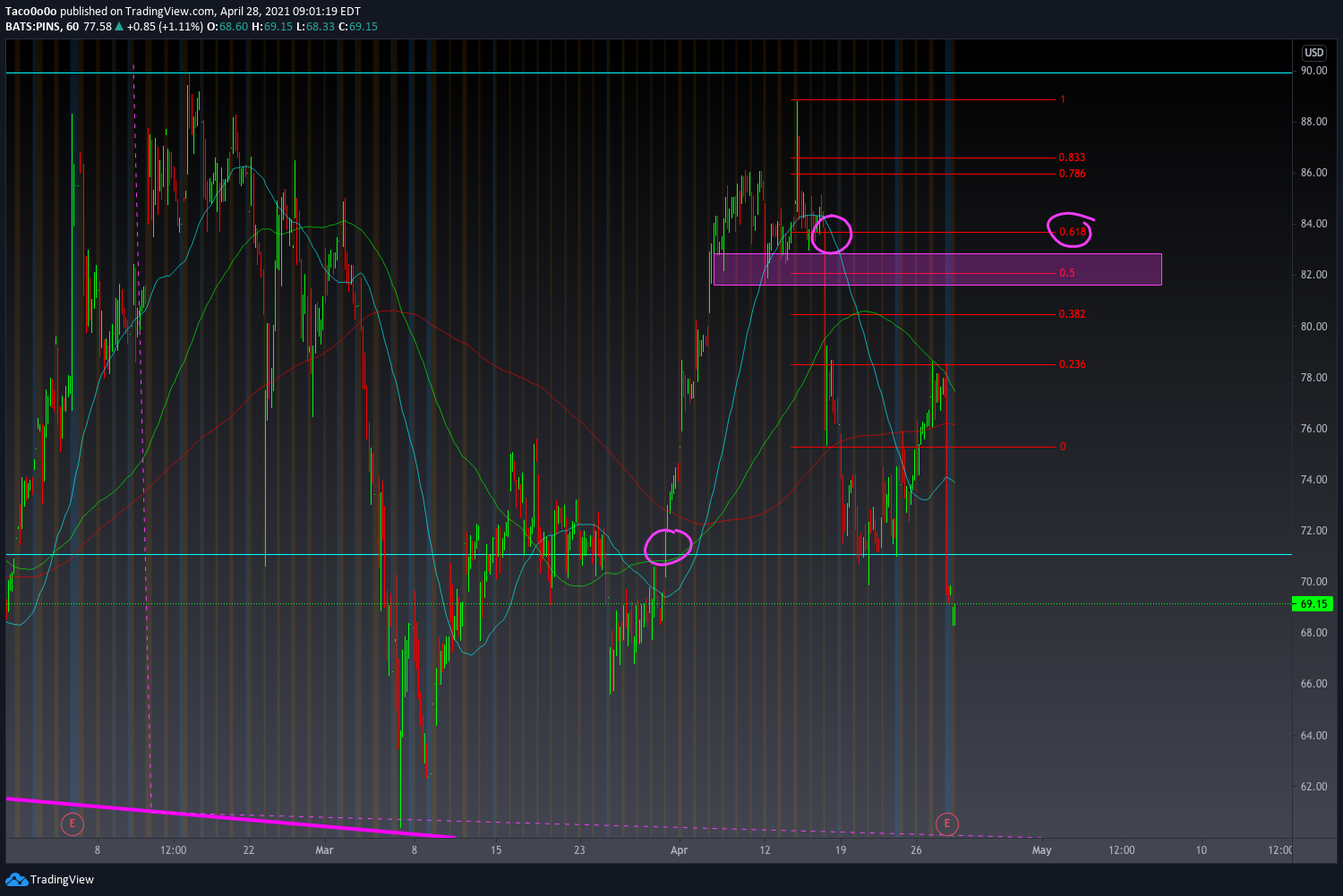Click the +0.85 (+1.11%) change value
The width and height of the screenshot is (1343, 896).
pyautogui.click(x=165, y=27)
